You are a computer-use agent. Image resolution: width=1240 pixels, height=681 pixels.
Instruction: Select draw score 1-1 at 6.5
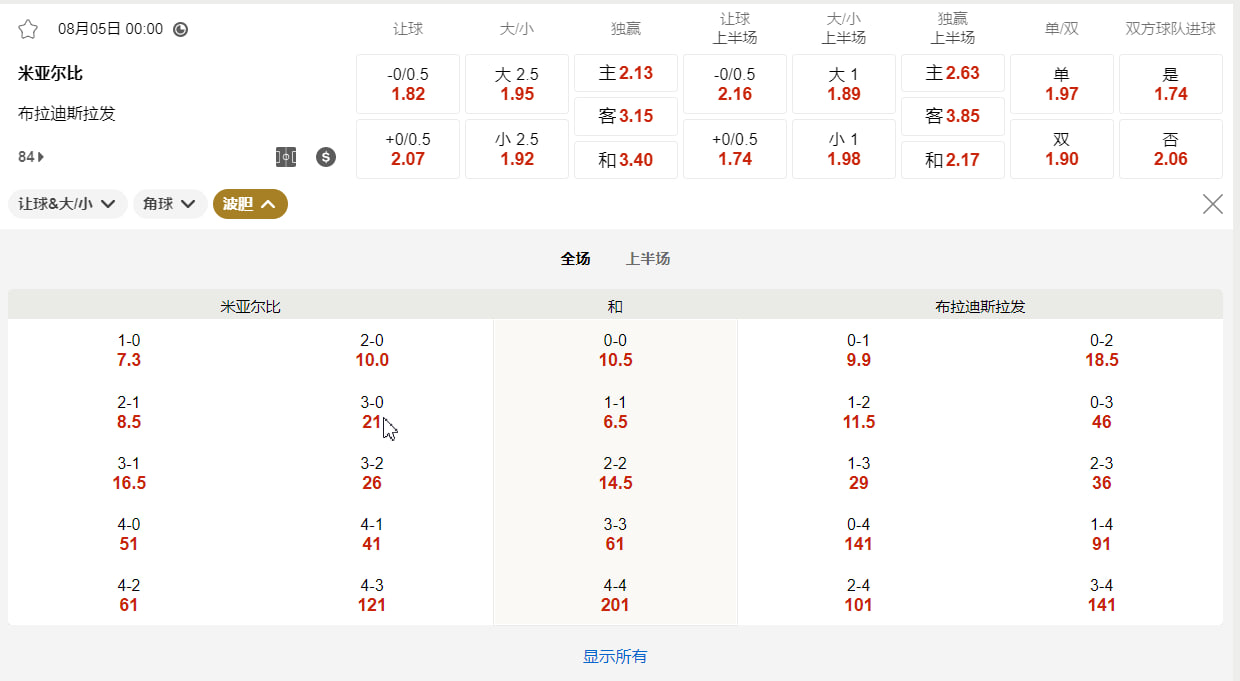pyautogui.click(x=615, y=412)
